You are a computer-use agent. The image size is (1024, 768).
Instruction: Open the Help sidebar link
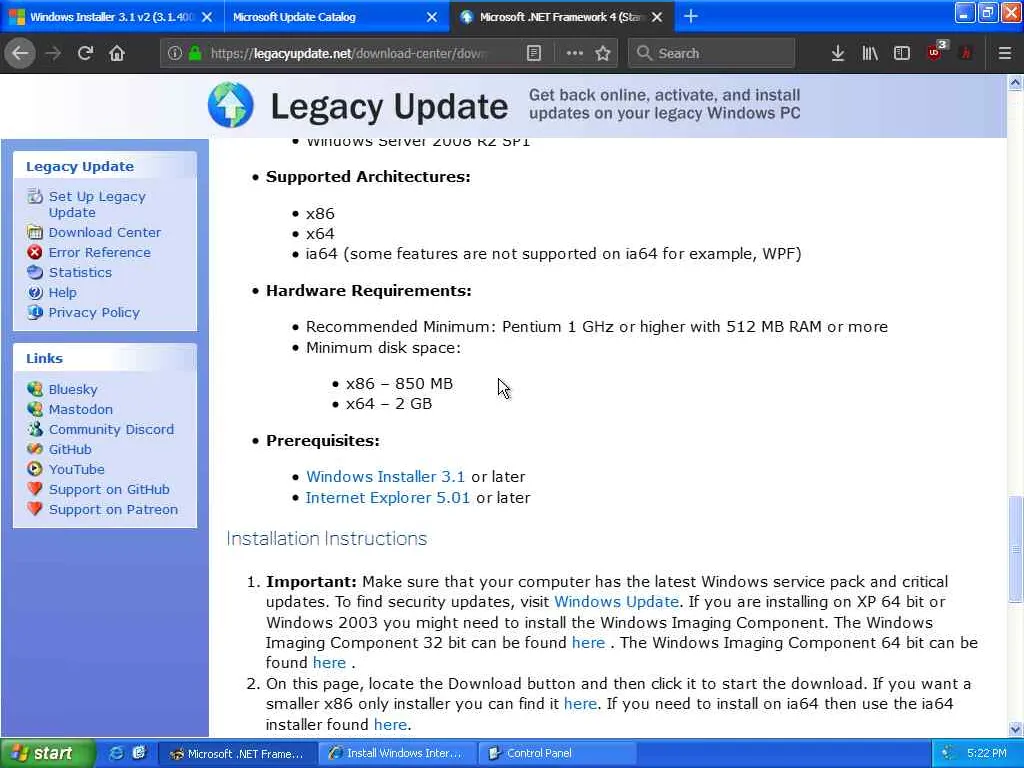(62, 293)
